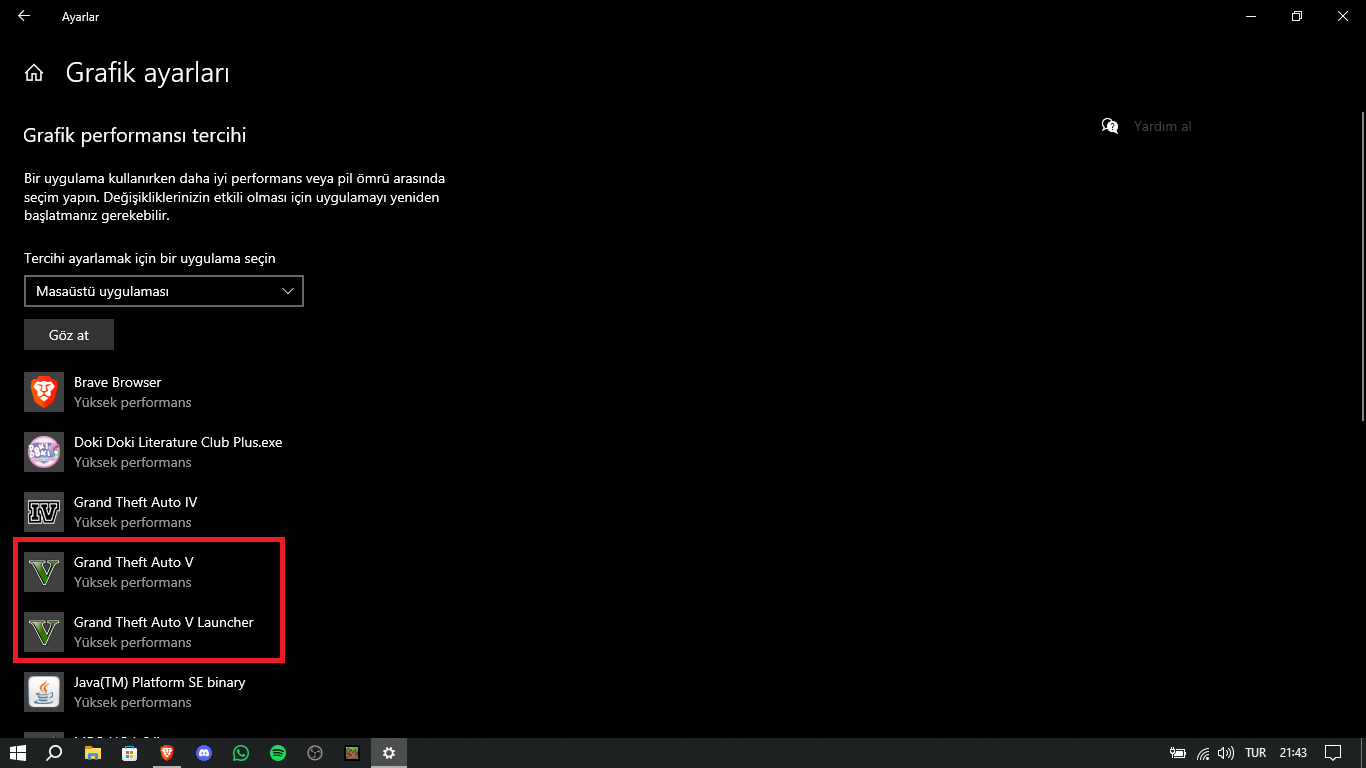Click the help chat icon beside Yardım al

[x=1110, y=126]
